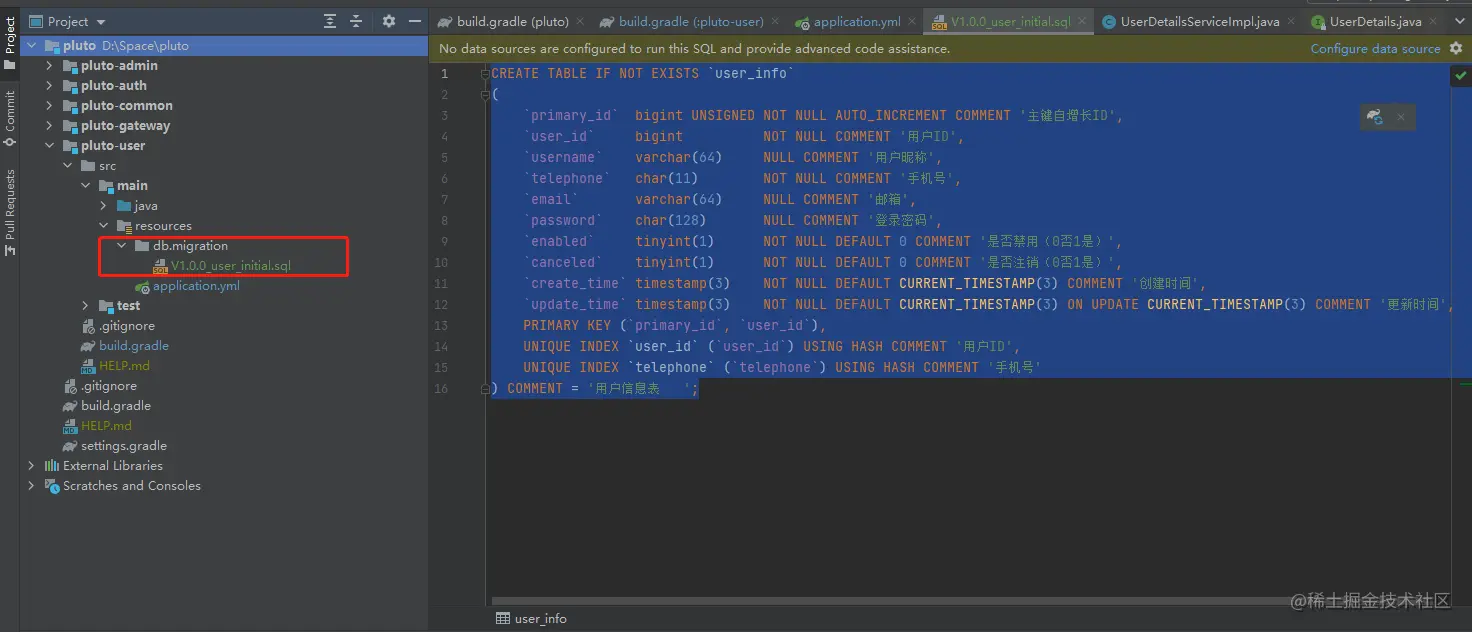Image resolution: width=1472 pixels, height=632 pixels.
Task: Click the user_info breadcrumb at bottom
Action: click(x=531, y=619)
